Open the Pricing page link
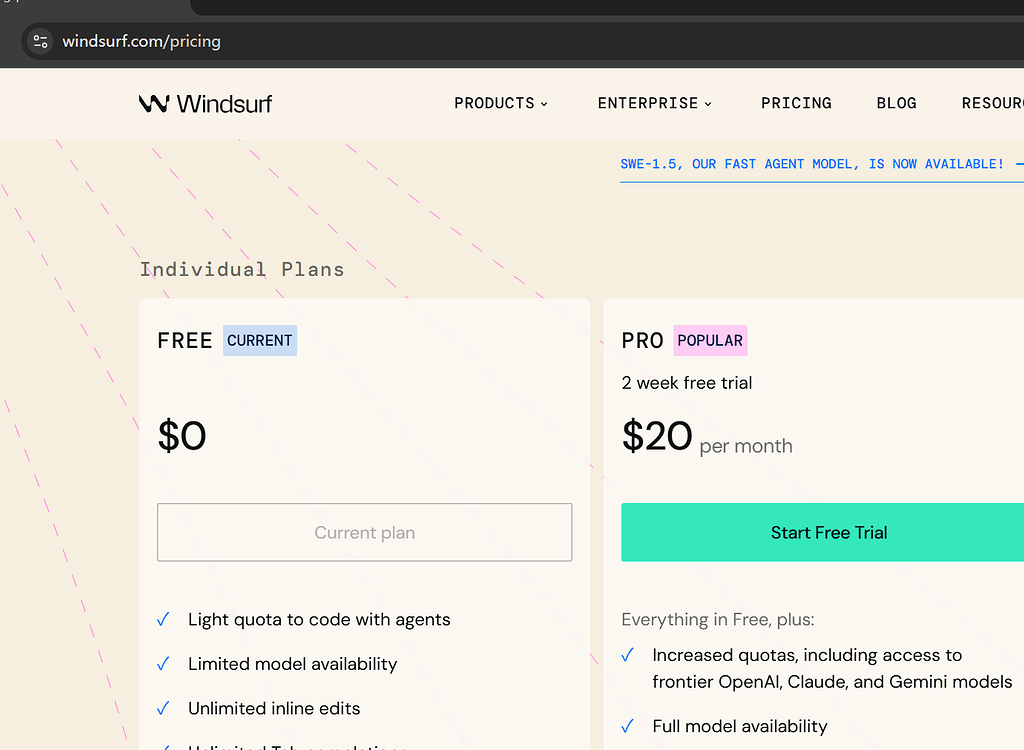1024x750 pixels. tap(796, 103)
